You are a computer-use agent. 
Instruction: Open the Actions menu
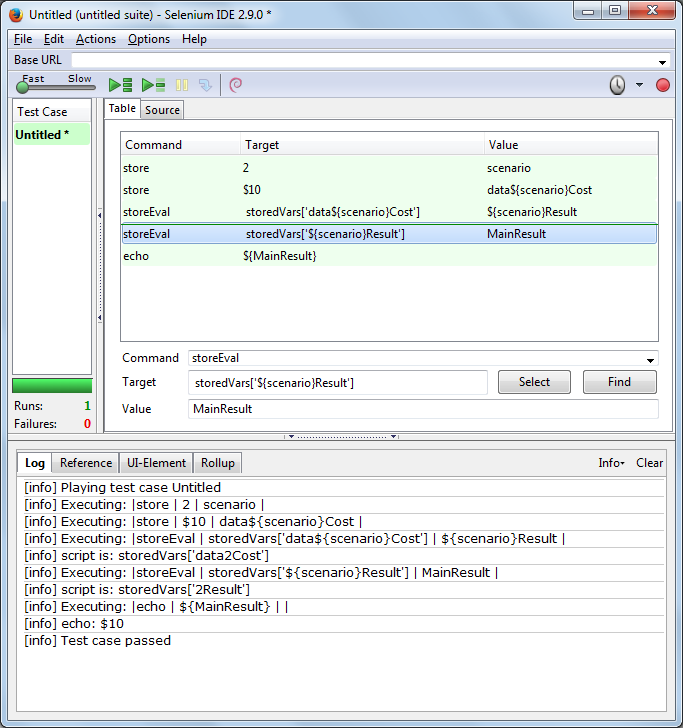pyautogui.click(x=96, y=39)
